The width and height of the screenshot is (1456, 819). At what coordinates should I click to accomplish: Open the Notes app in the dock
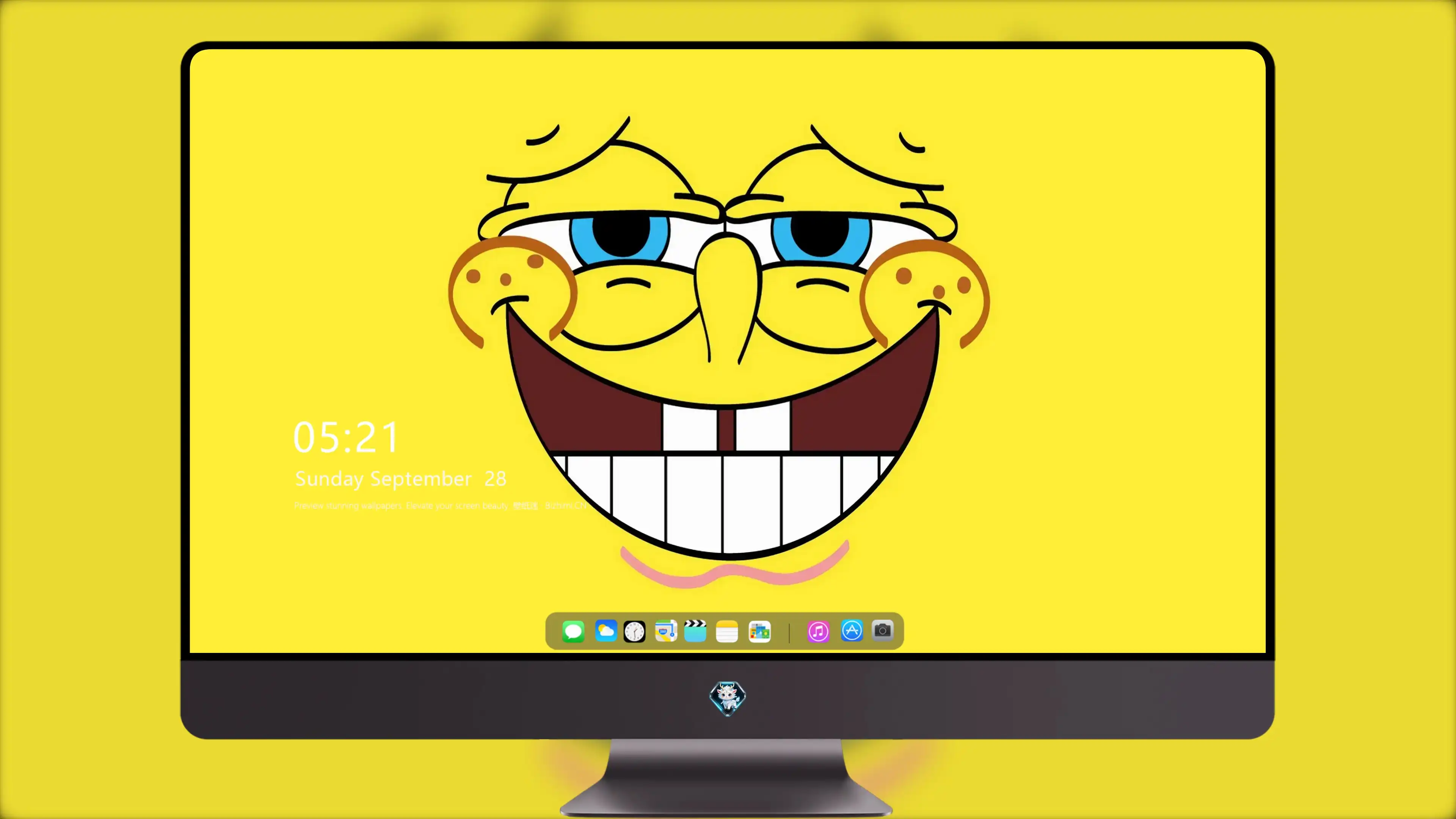pos(727,631)
